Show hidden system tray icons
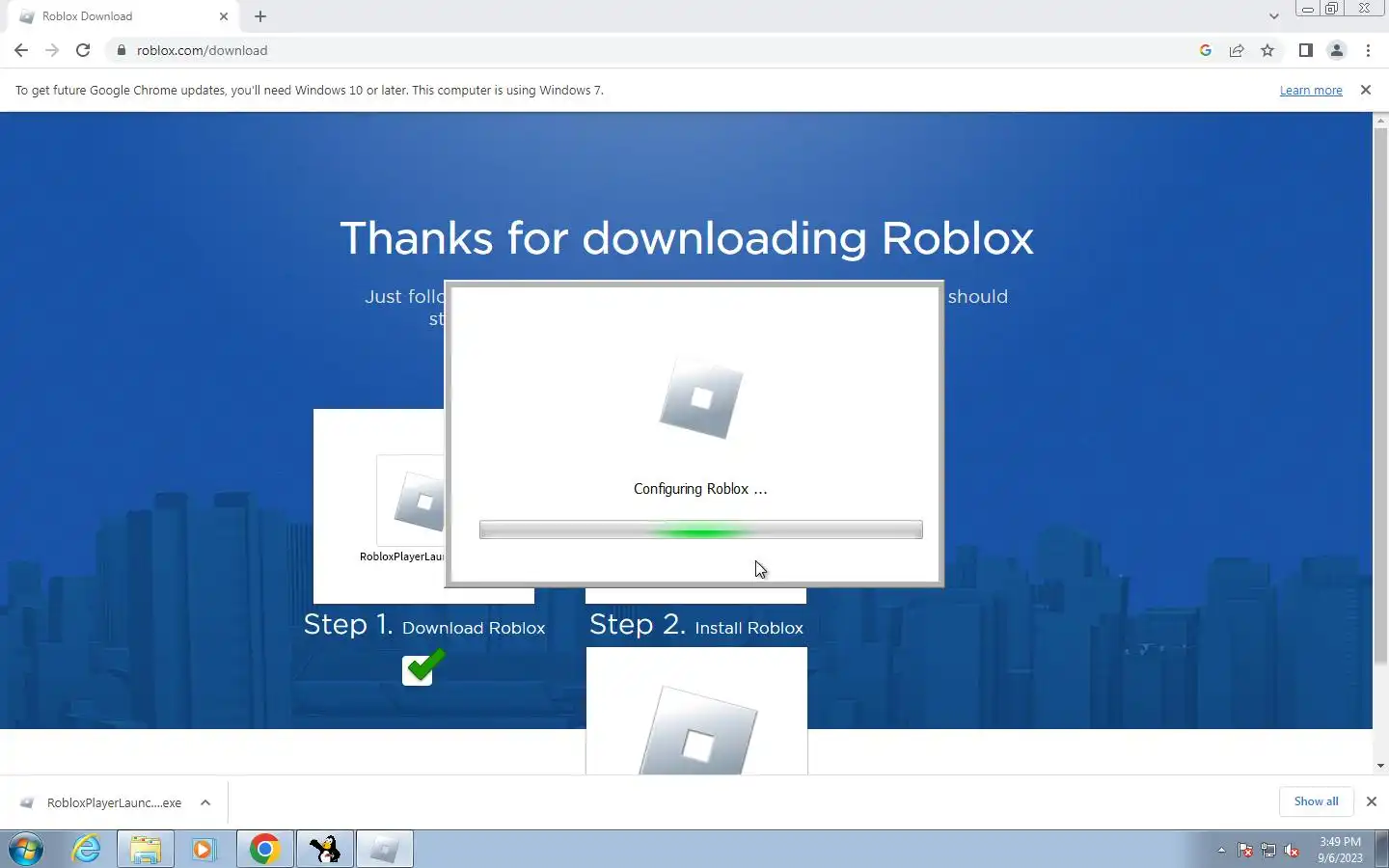Screen dimensions: 1389x868 [x=1221, y=851]
